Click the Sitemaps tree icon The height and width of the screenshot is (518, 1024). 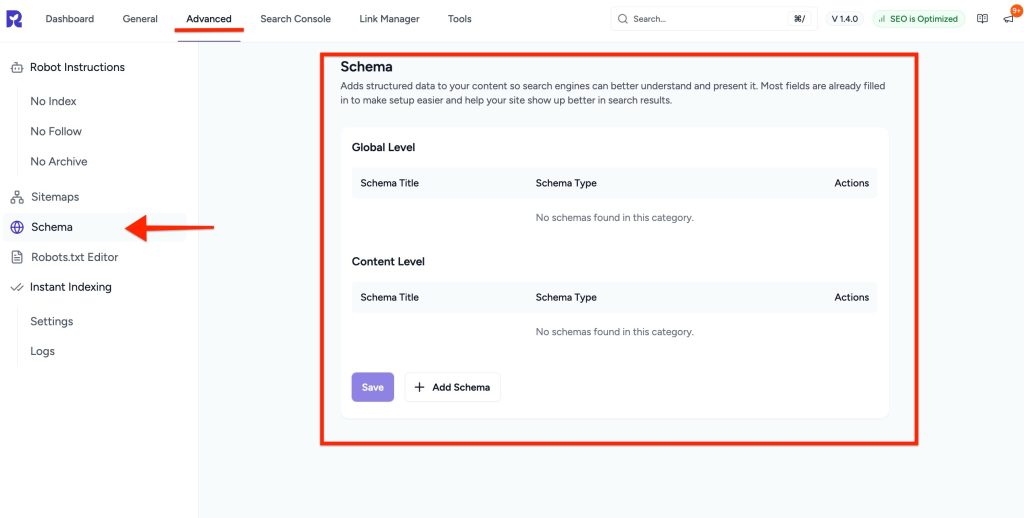[17, 198]
